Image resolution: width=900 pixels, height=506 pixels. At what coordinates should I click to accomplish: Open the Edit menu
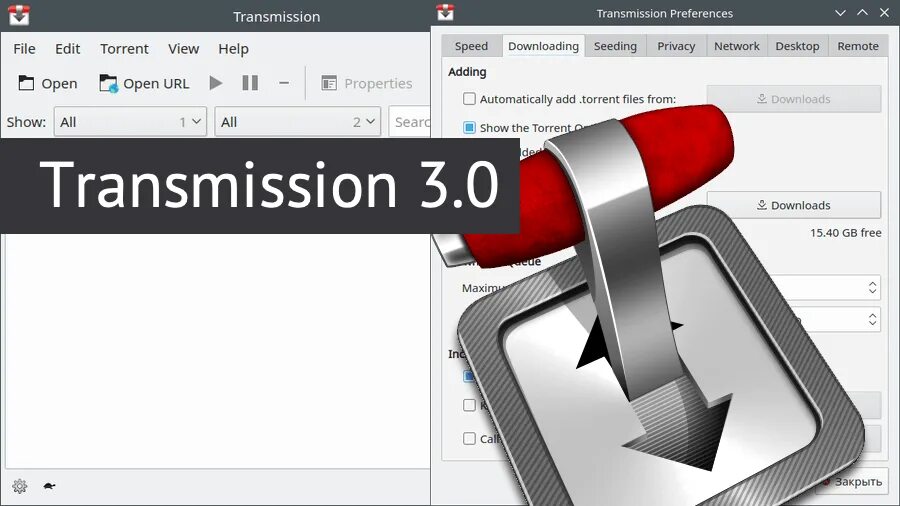pyautogui.click(x=68, y=49)
